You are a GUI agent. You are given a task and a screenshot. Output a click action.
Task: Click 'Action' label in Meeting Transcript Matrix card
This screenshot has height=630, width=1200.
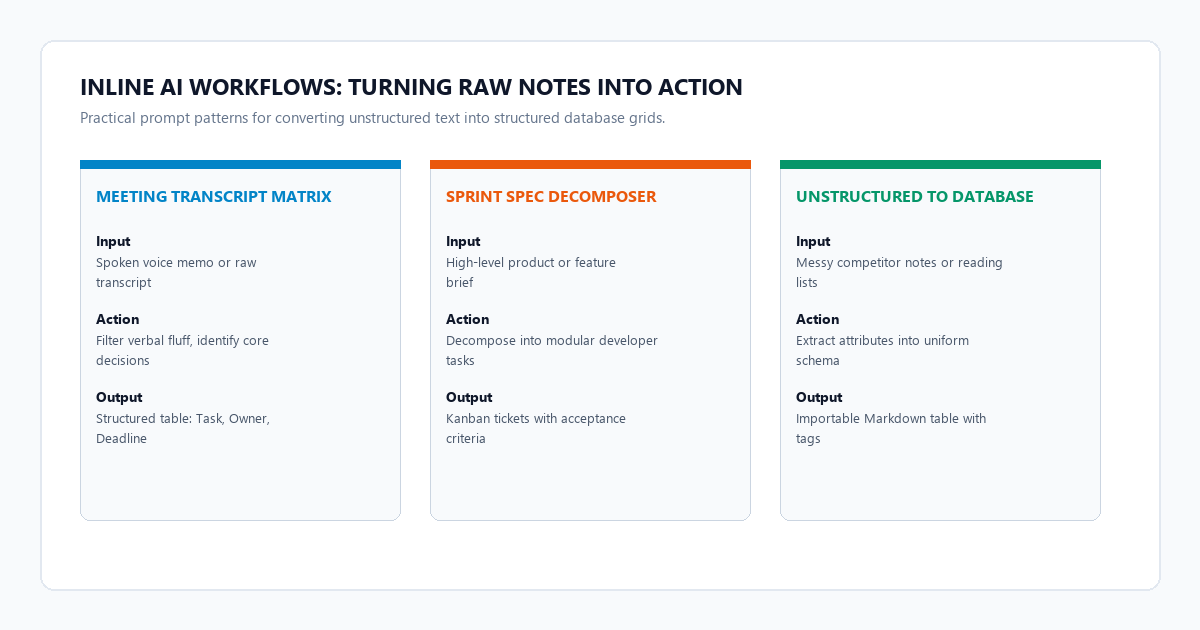point(118,319)
